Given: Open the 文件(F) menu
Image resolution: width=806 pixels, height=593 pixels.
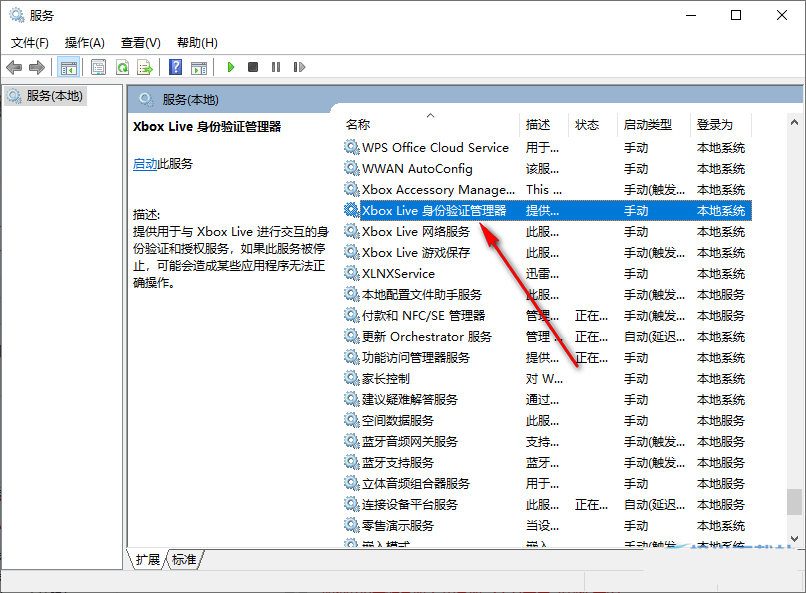Looking at the screenshot, I should click(30, 42).
